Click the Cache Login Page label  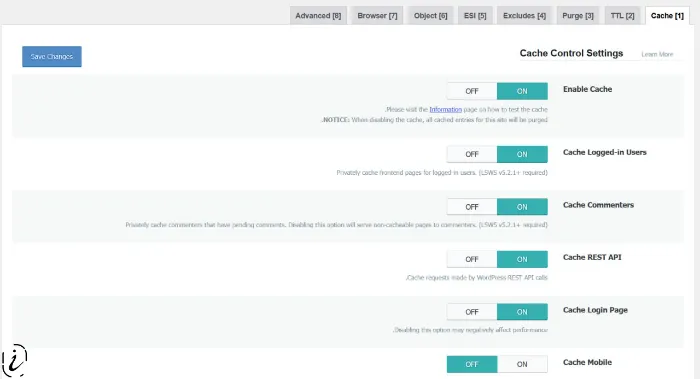[595, 310]
